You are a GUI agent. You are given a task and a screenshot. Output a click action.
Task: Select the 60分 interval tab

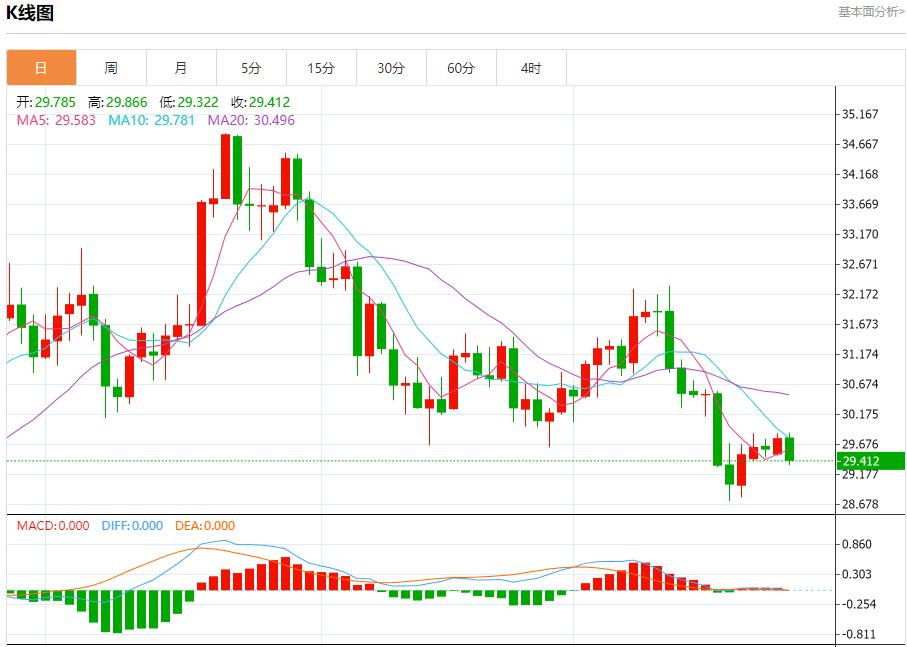tap(461, 68)
